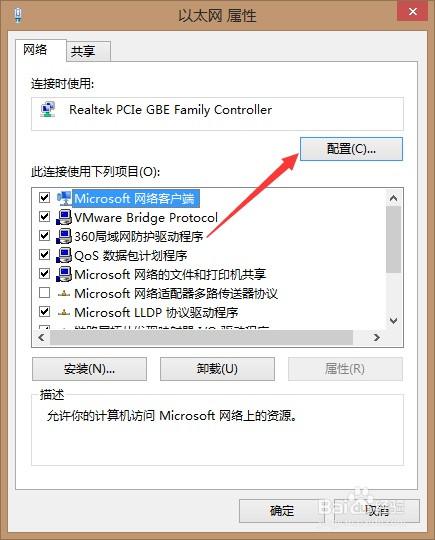This screenshot has height=540, width=435.
Task: Click the VMware Bridge Protocol icon
Action: pyautogui.click(x=64, y=217)
